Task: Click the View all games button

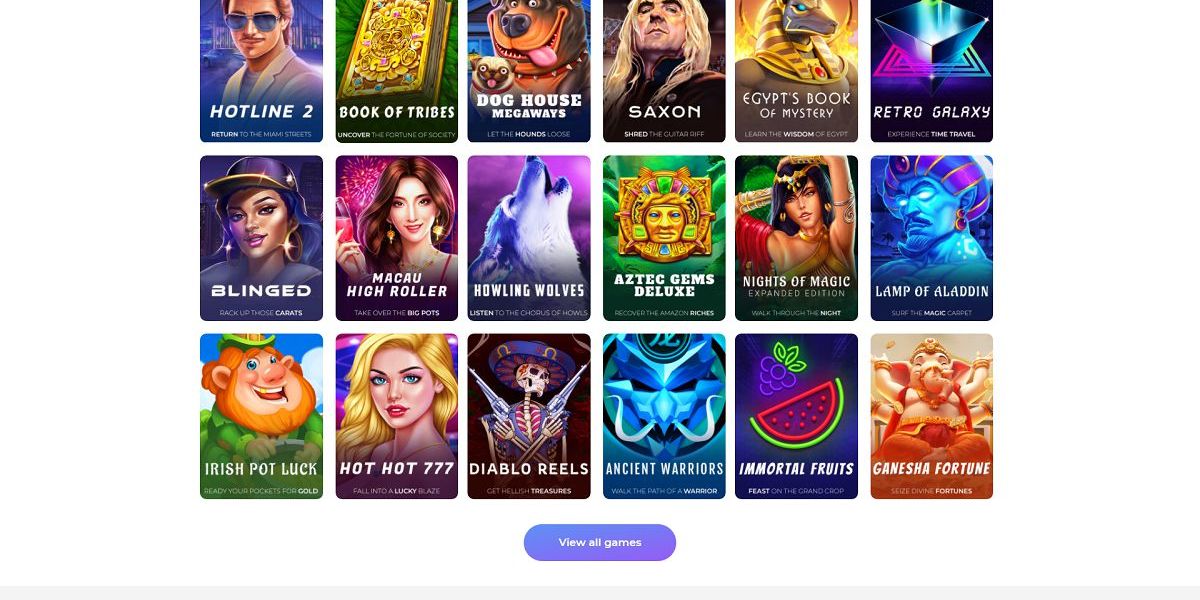Action: coord(600,542)
